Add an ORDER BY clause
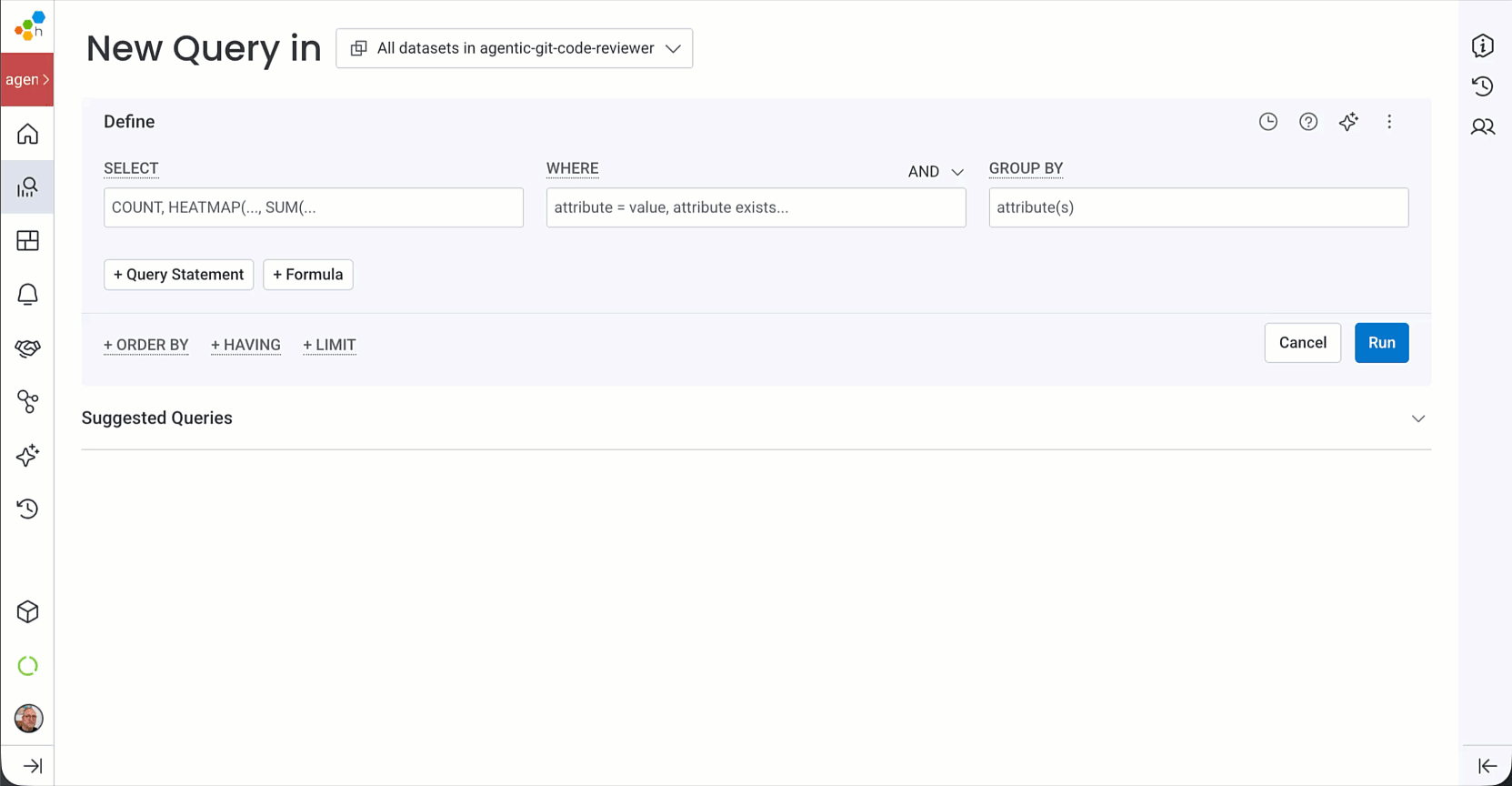 coord(146,345)
